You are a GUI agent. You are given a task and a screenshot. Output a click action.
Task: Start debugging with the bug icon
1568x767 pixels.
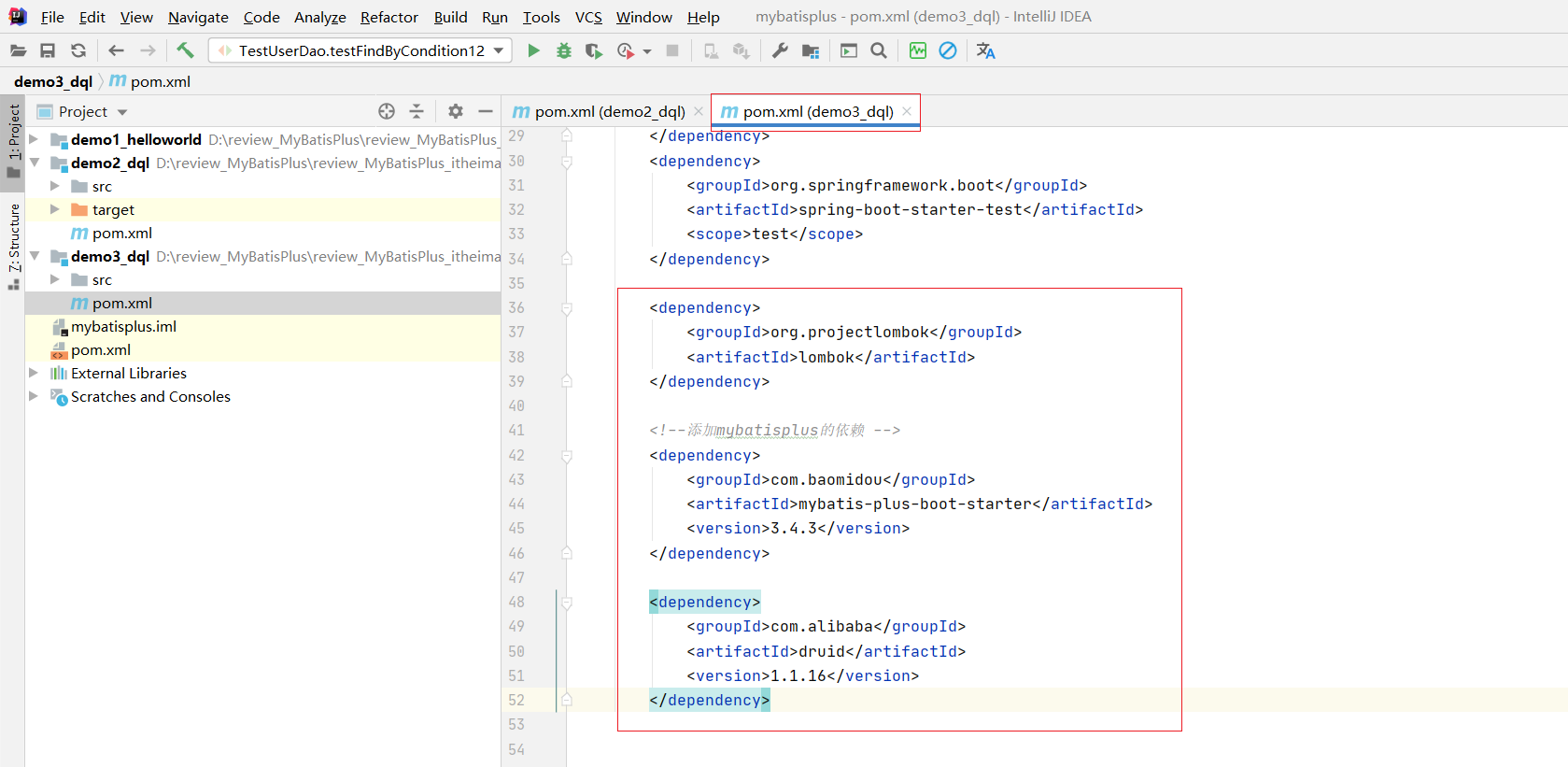pos(563,50)
